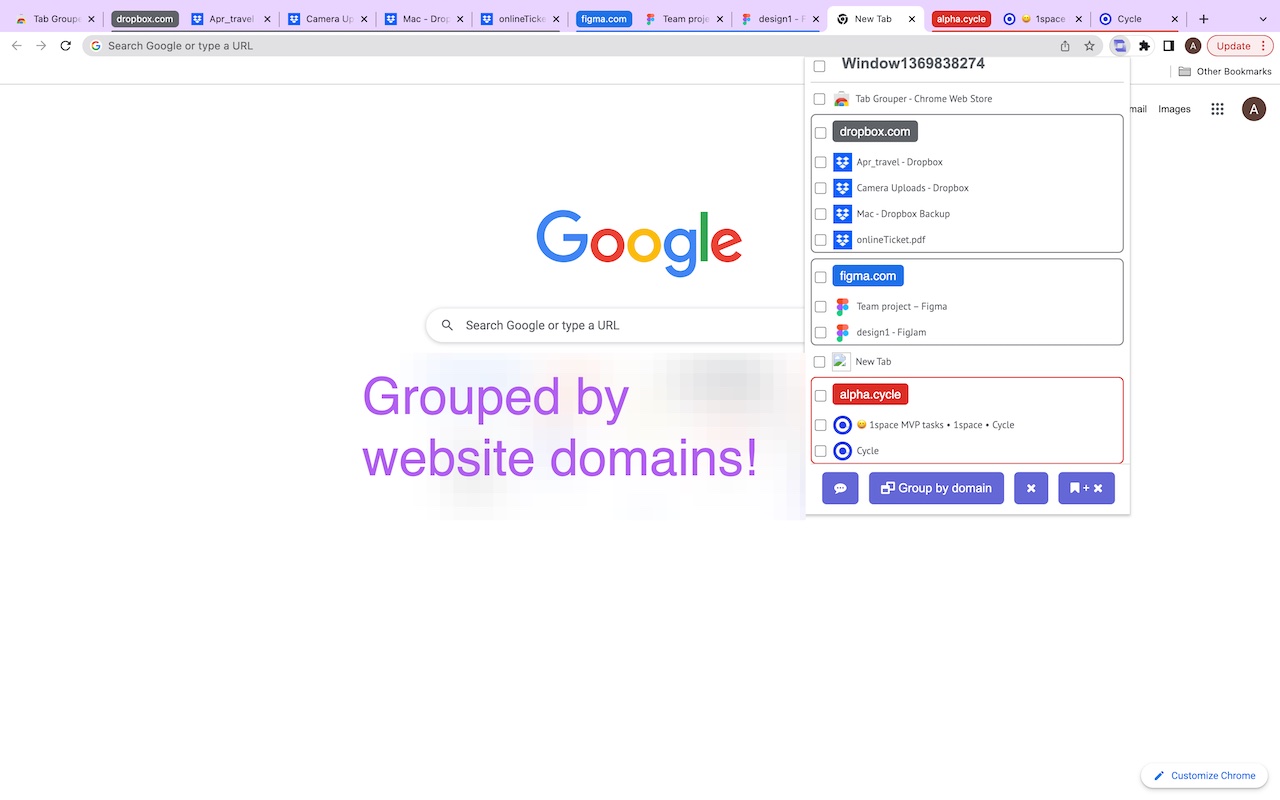Check the onlineTicket.pdf checkbox
Image resolution: width=1280 pixels, height=800 pixels.
point(820,240)
